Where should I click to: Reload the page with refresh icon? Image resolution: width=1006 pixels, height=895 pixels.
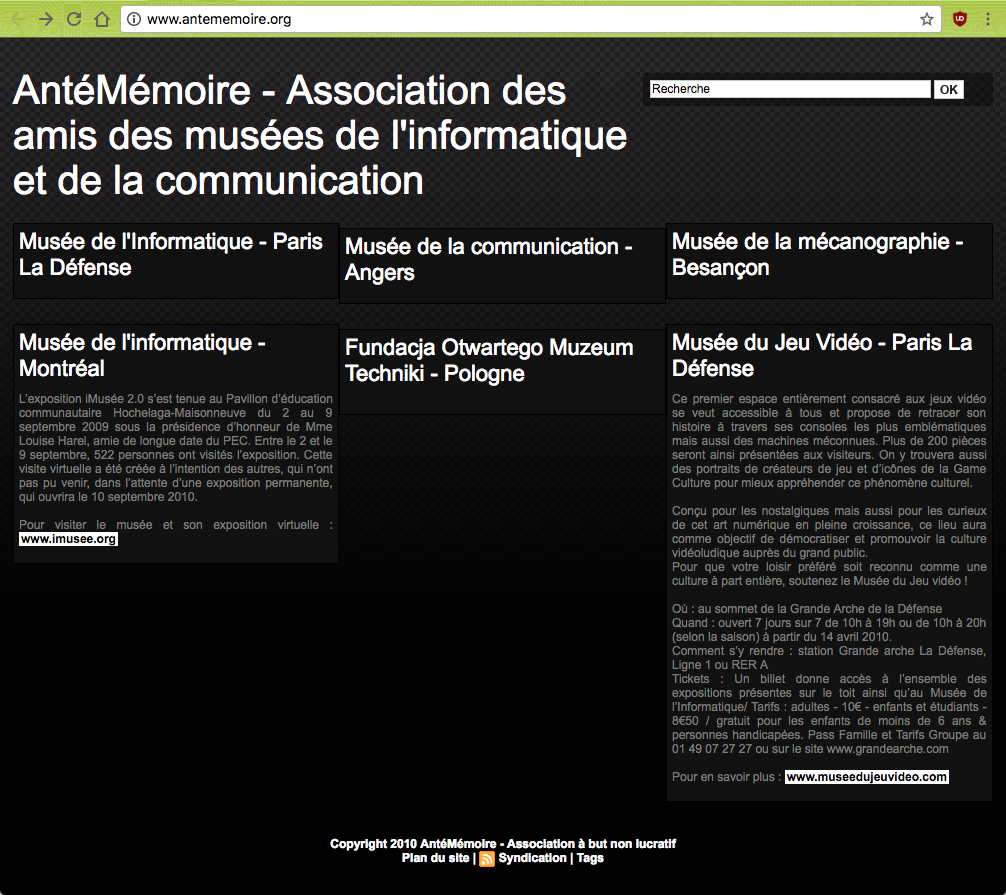point(74,19)
